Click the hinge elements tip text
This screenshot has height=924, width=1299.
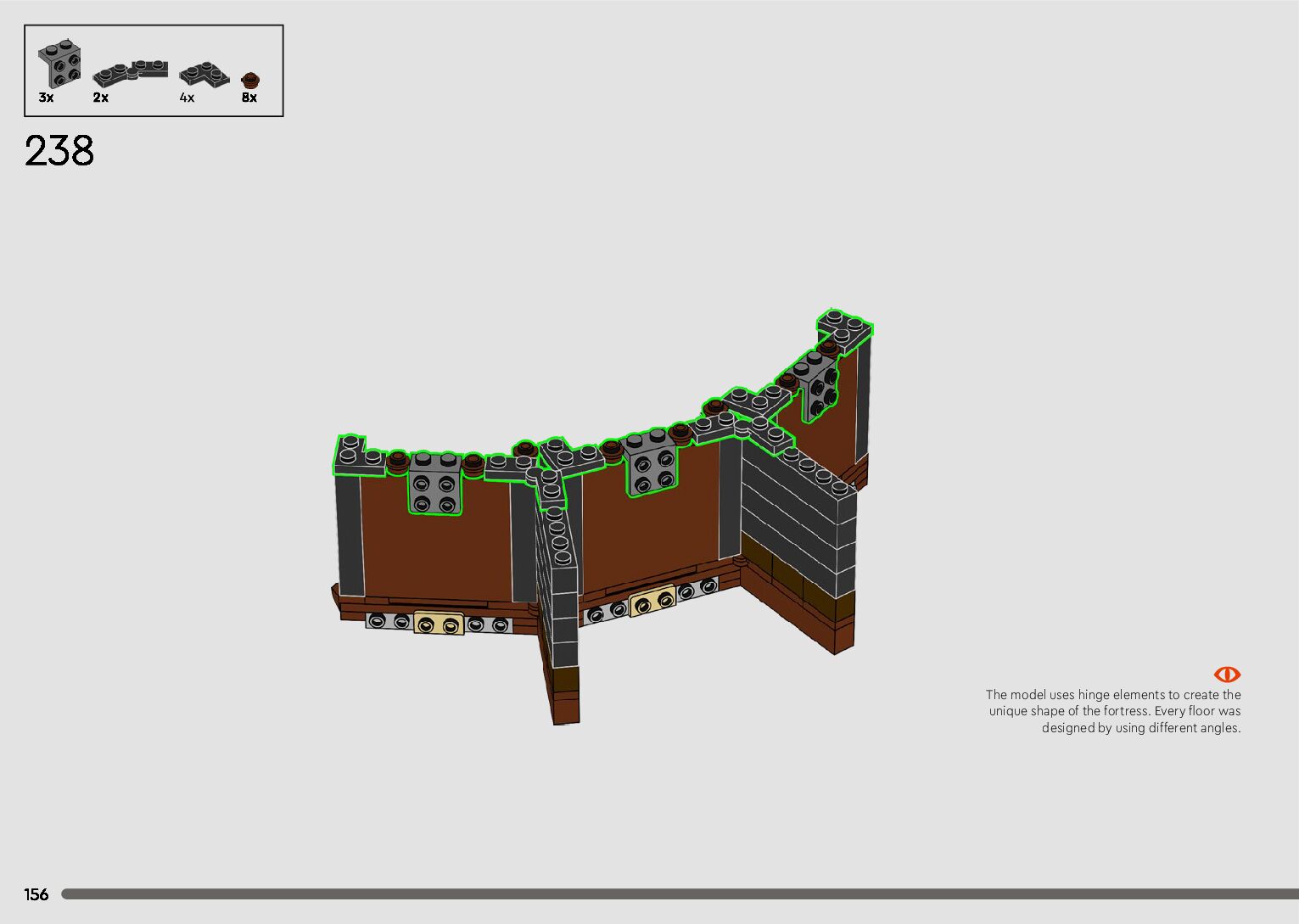point(1113,711)
